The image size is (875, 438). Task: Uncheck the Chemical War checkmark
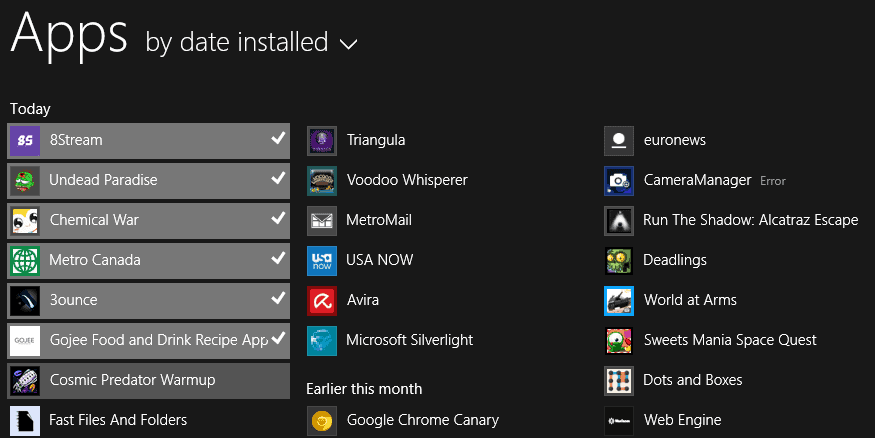278,218
